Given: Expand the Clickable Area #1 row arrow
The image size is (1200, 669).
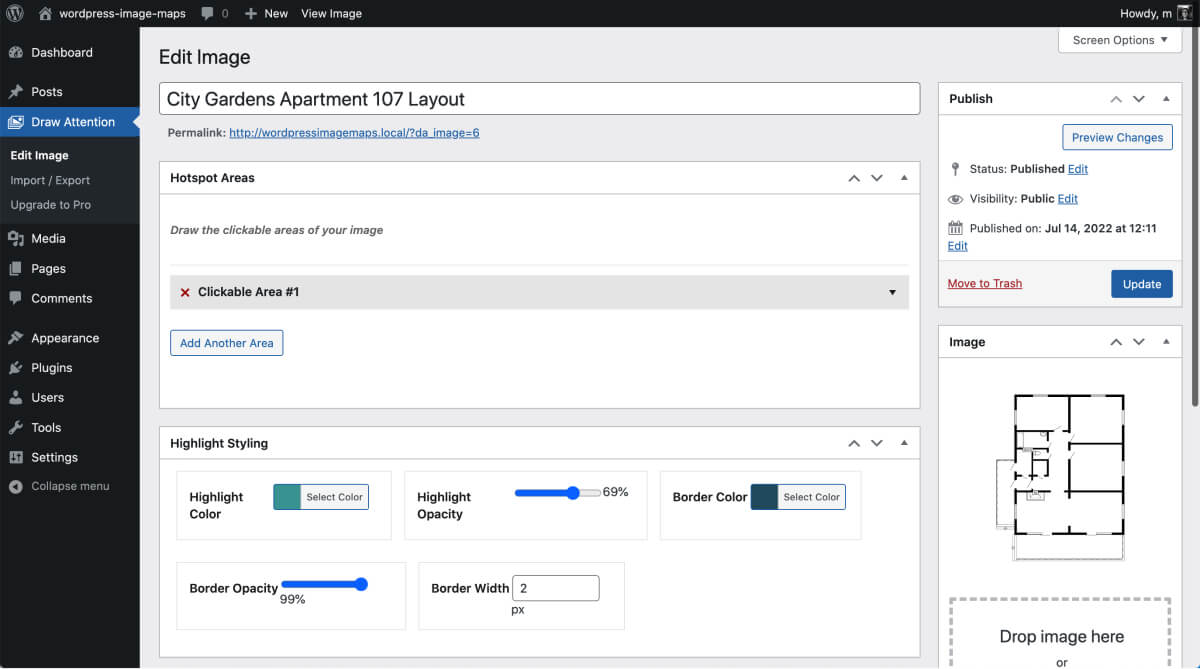Looking at the screenshot, I should coord(892,292).
